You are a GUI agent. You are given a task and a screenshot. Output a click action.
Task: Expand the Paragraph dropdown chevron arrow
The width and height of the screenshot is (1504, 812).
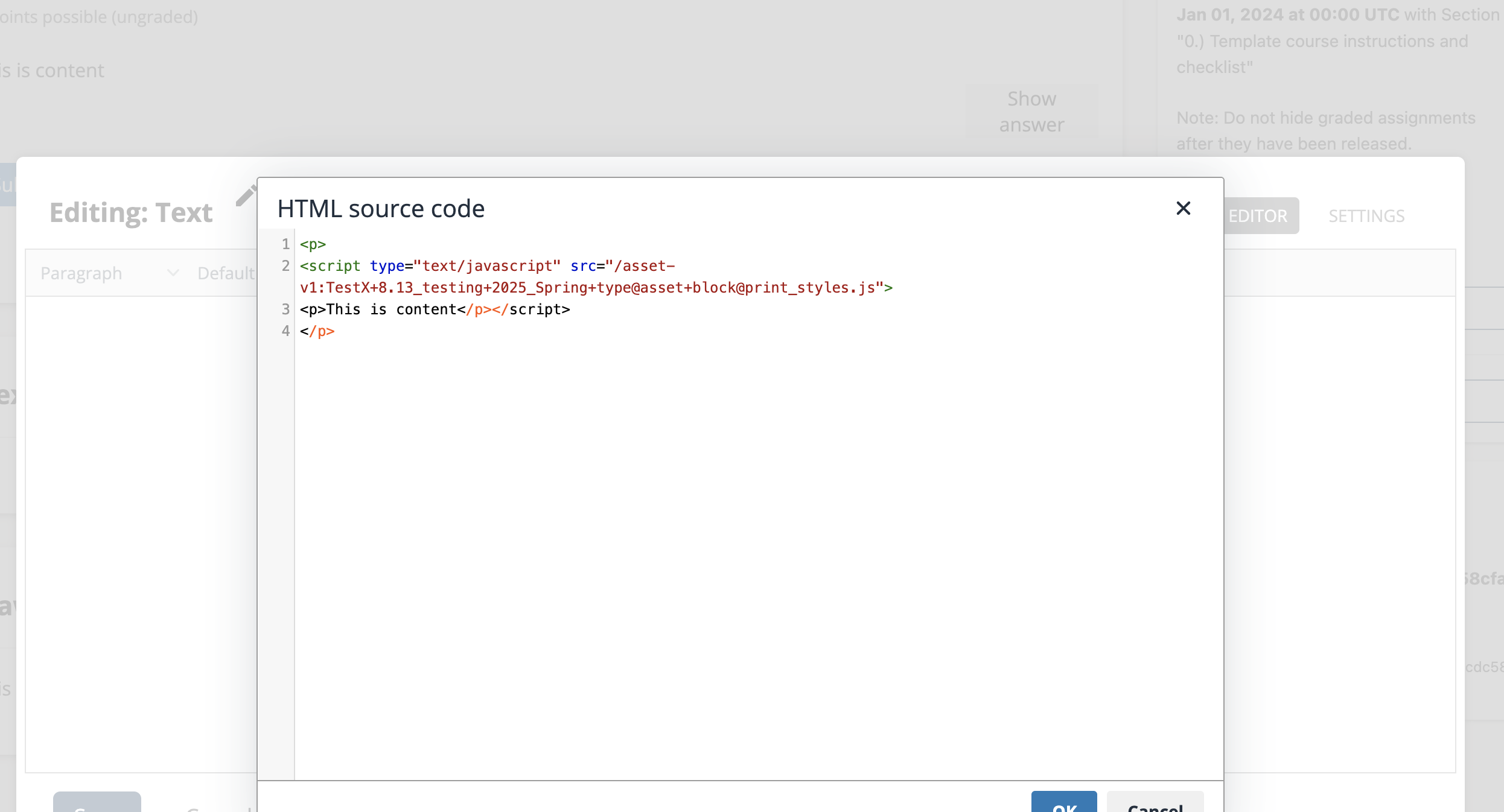pyautogui.click(x=173, y=273)
